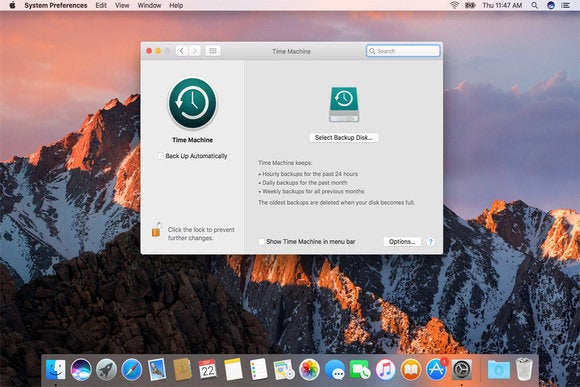Image resolution: width=580 pixels, height=387 pixels.
Task: Open Wi-Fi status in menu bar
Action: tap(454, 5)
